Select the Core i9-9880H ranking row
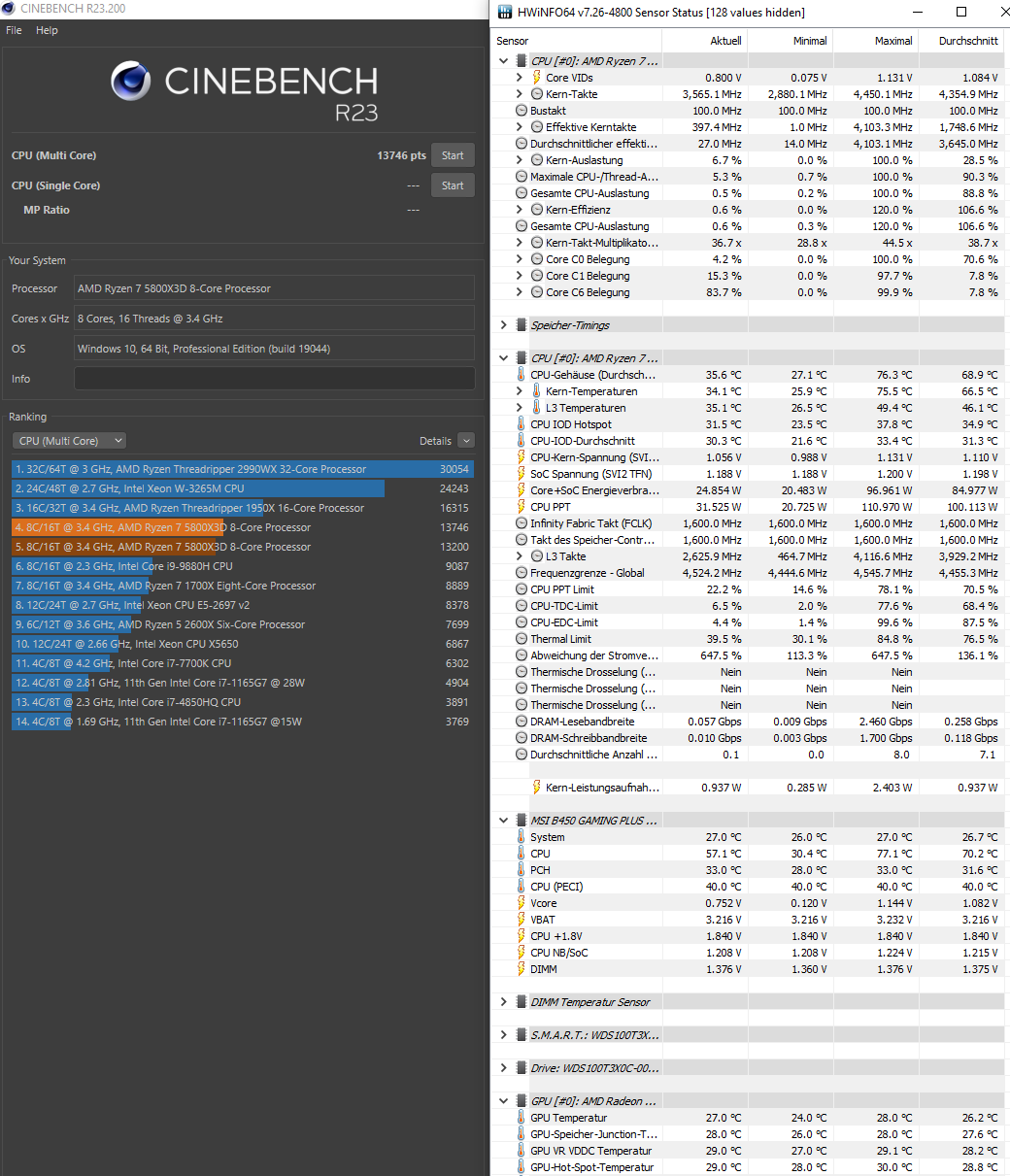The width and height of the screenshot is (1010, 1176). click(243, 566)
